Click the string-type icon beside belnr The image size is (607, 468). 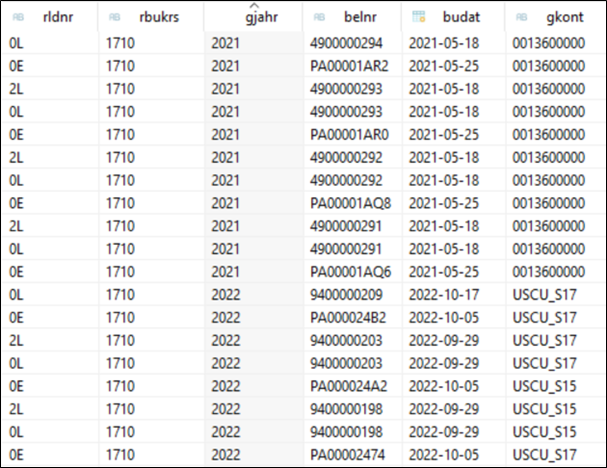[x=319, y=17]
